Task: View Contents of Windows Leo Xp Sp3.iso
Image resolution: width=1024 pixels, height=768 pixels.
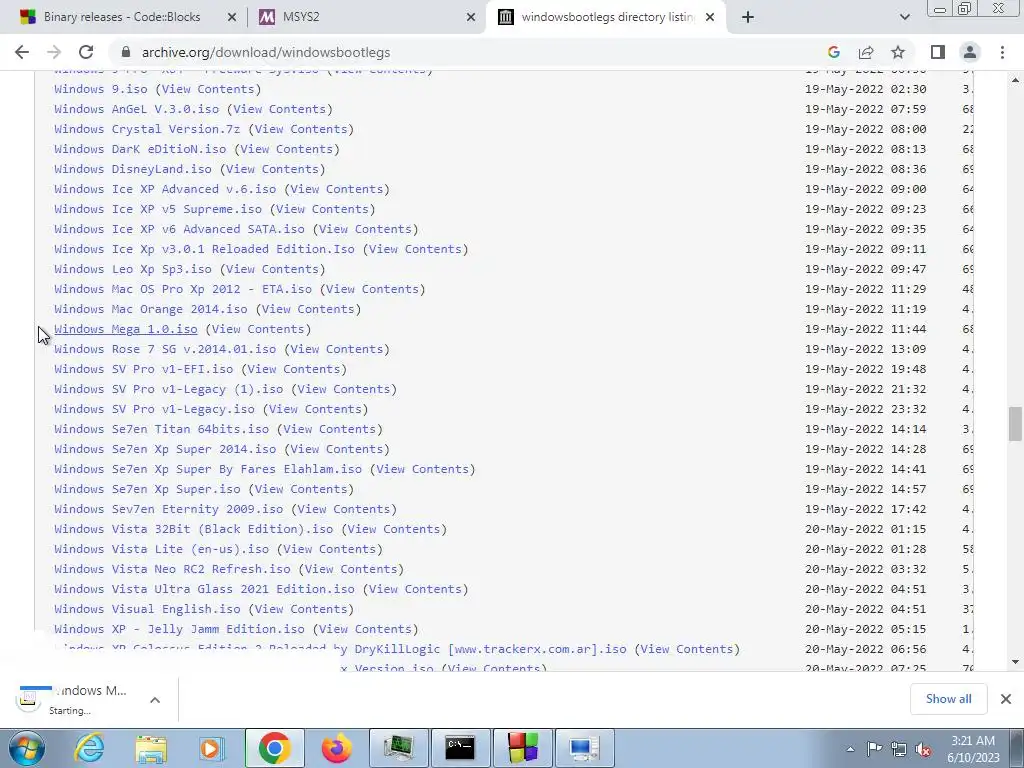Action: [x=272, y=269]
